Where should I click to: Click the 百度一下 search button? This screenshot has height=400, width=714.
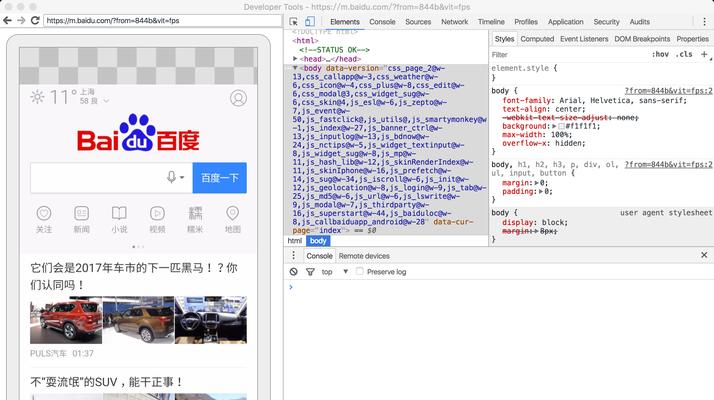coord(219,178)
